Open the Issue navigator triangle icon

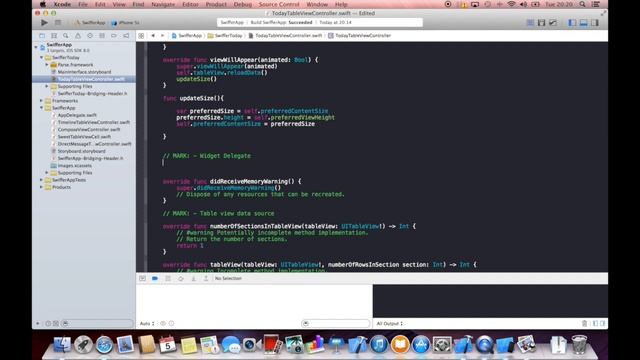click(78, 36)
